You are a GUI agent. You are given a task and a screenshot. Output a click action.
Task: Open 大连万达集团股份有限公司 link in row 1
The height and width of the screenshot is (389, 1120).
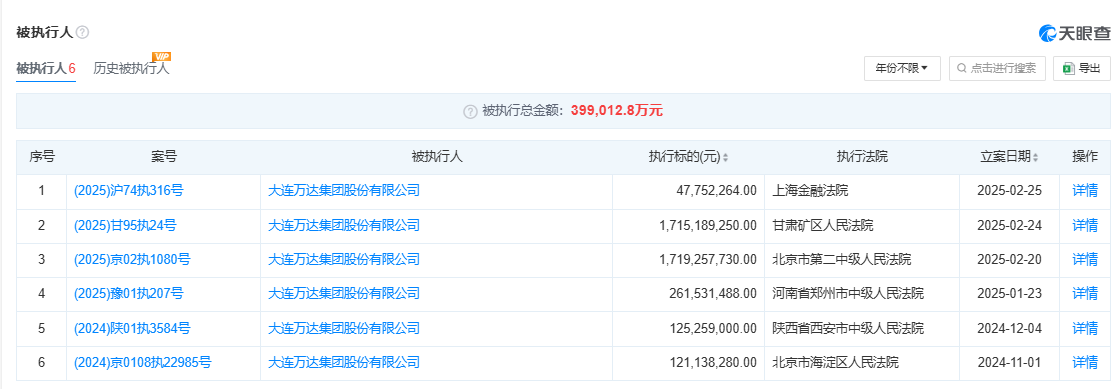tap(344, 191)
